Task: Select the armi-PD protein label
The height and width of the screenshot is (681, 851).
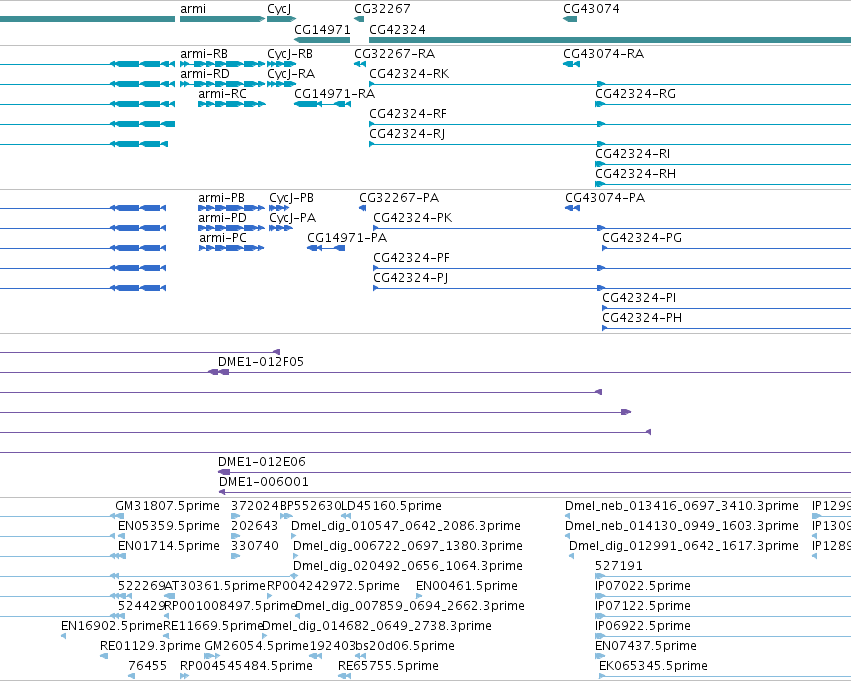Action: (x=223, y=218)
